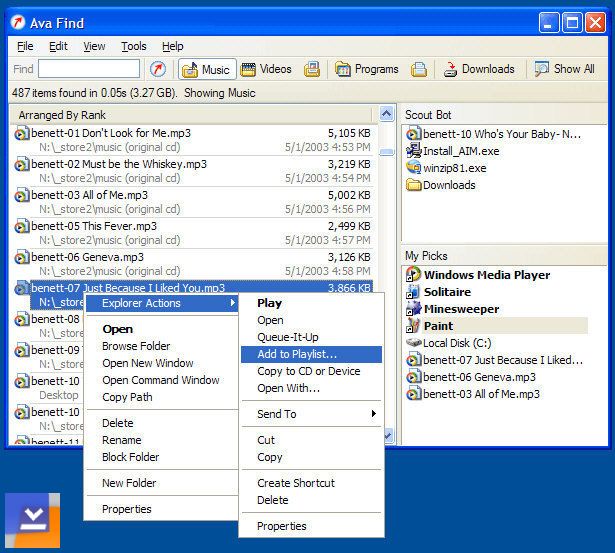Select the Downloads filter icon
The image size is (615, 553).
pos(450,69)
